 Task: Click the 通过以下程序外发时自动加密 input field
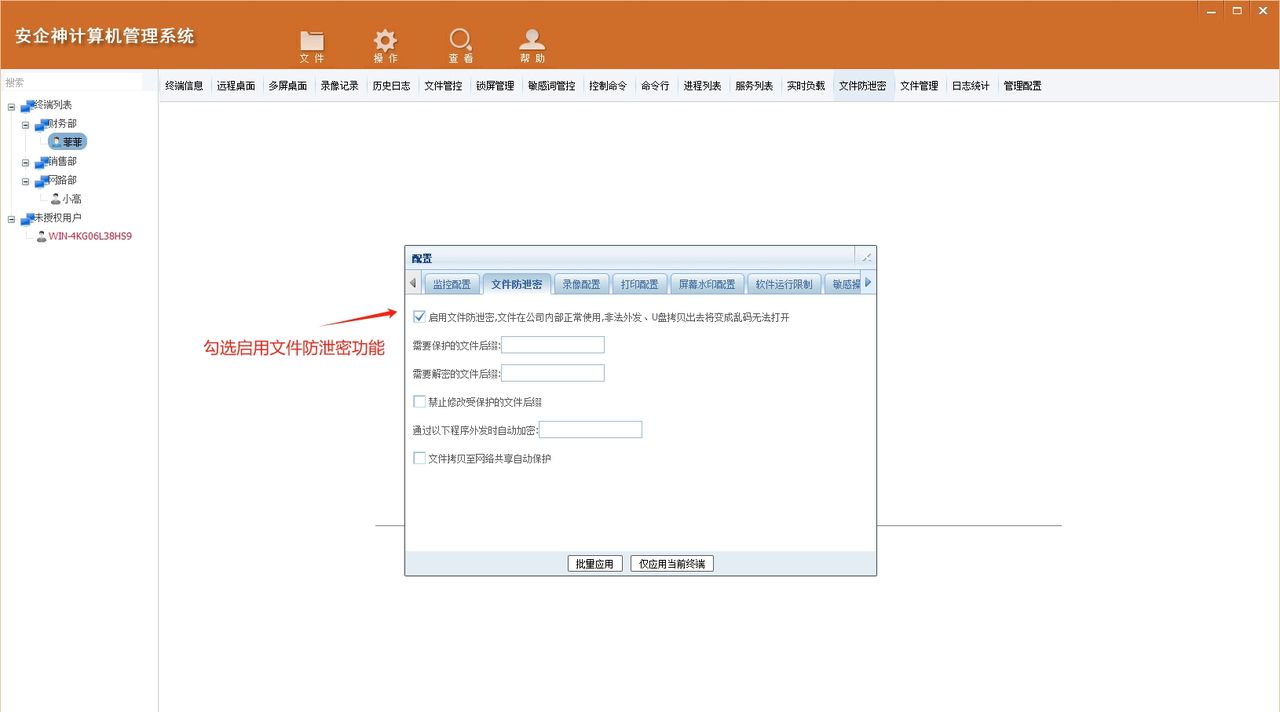point(590,430)
